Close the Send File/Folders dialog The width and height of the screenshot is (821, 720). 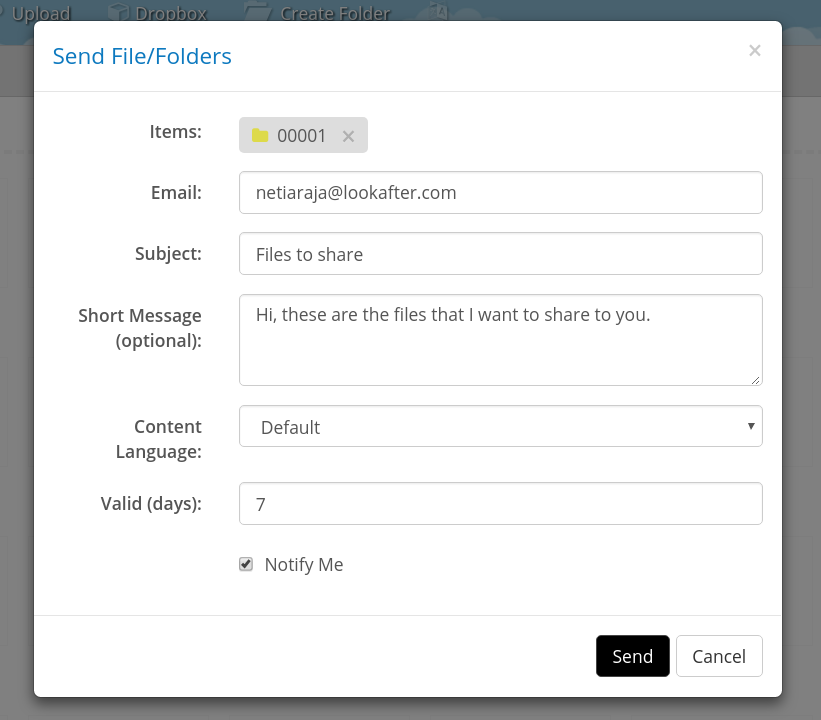coord(754,51)
